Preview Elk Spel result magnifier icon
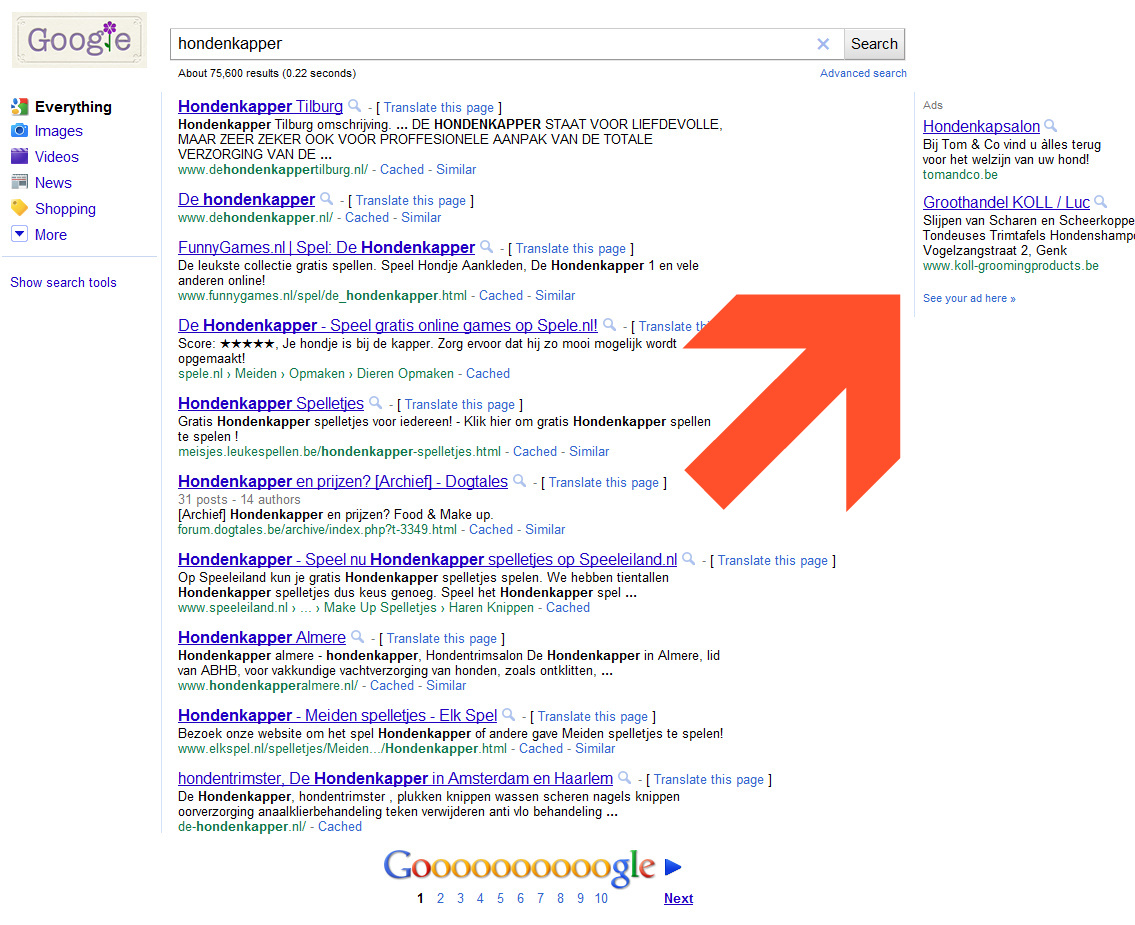Image resolution: width=1135 pixels, height=925 pixels. 508,715
